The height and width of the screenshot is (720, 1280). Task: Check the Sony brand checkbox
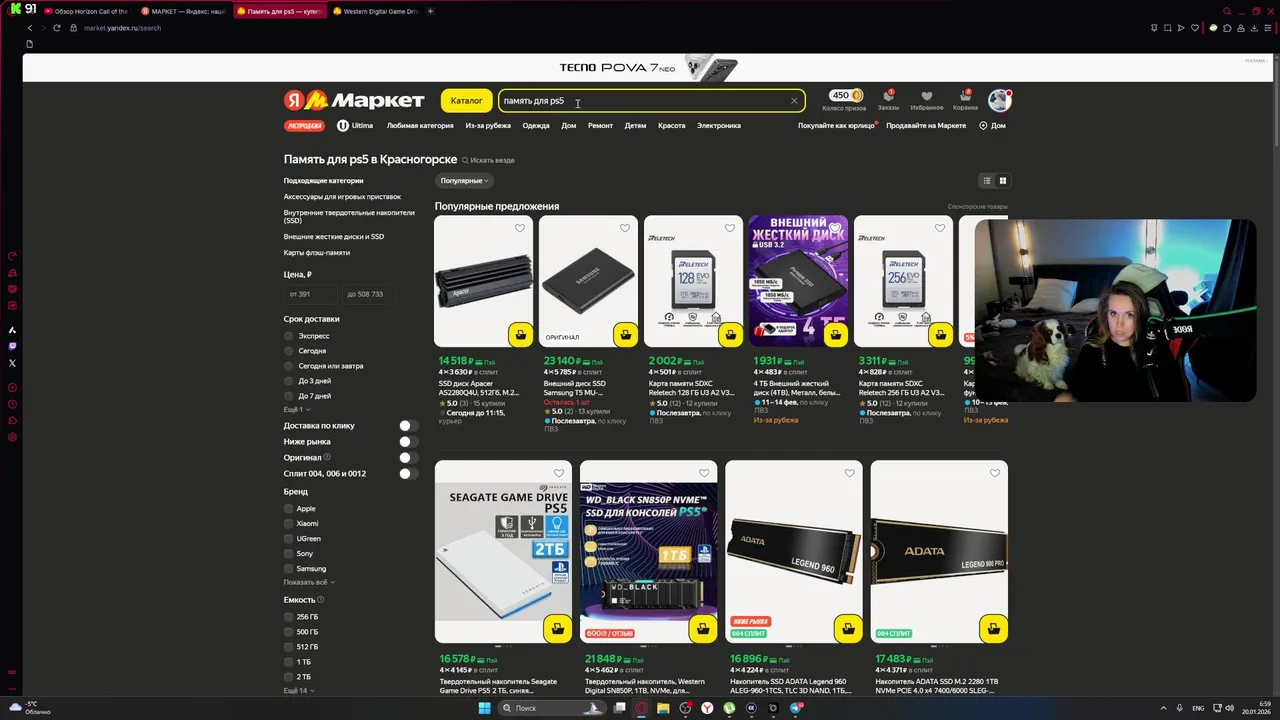pyautogui.click(x=289, y=554)
